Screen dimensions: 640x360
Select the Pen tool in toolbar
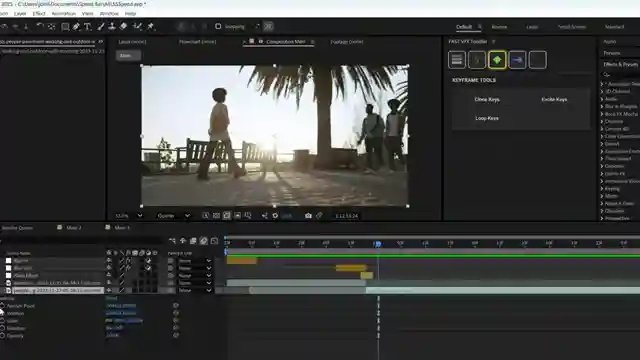[x=76, y=27]
